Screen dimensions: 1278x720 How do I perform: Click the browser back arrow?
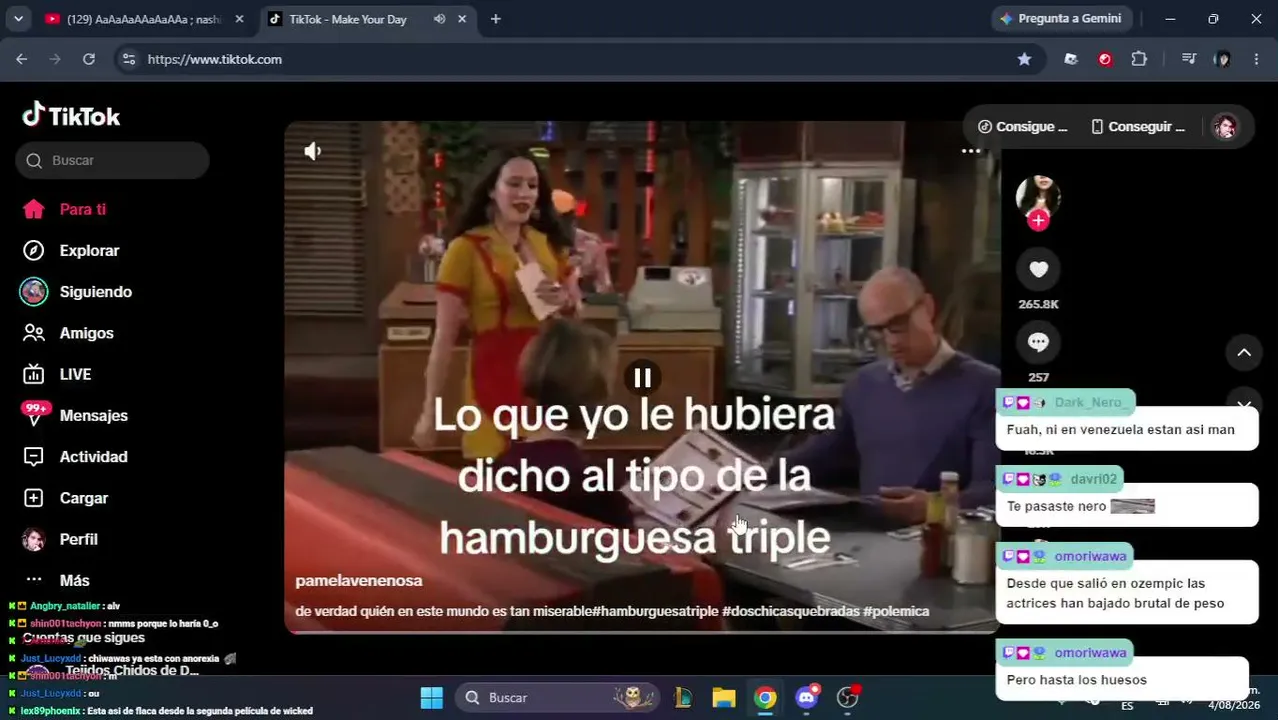(x=21, y=59)
